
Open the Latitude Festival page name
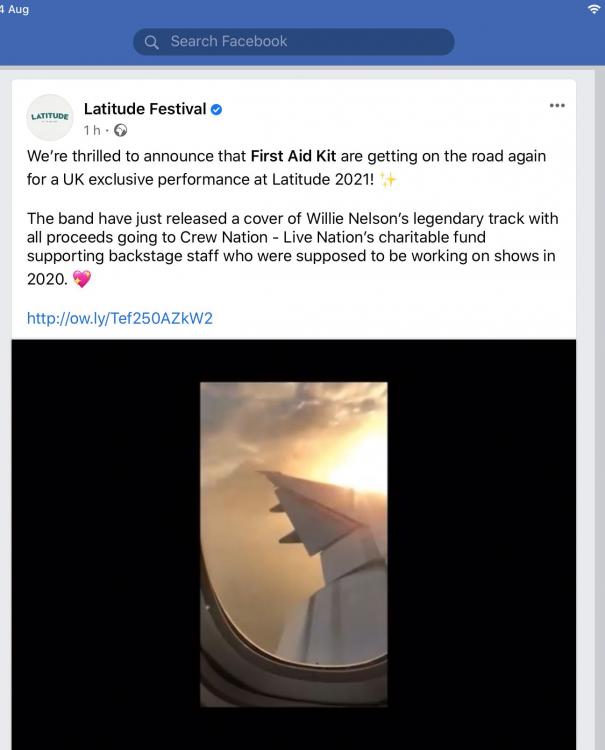tap(145, 109)
